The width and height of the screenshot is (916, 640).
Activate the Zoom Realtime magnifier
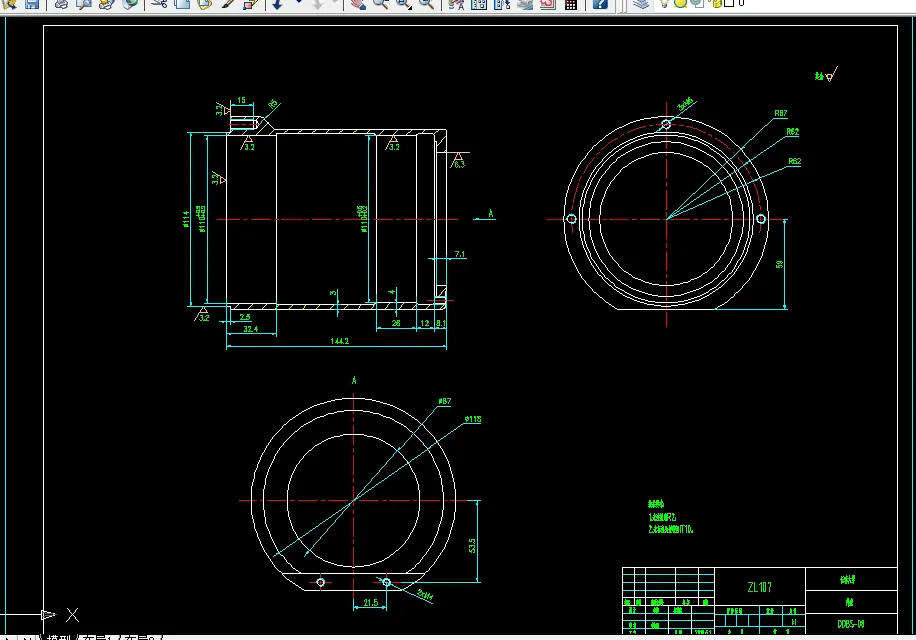pyautogui.click(x=381, y=4)
